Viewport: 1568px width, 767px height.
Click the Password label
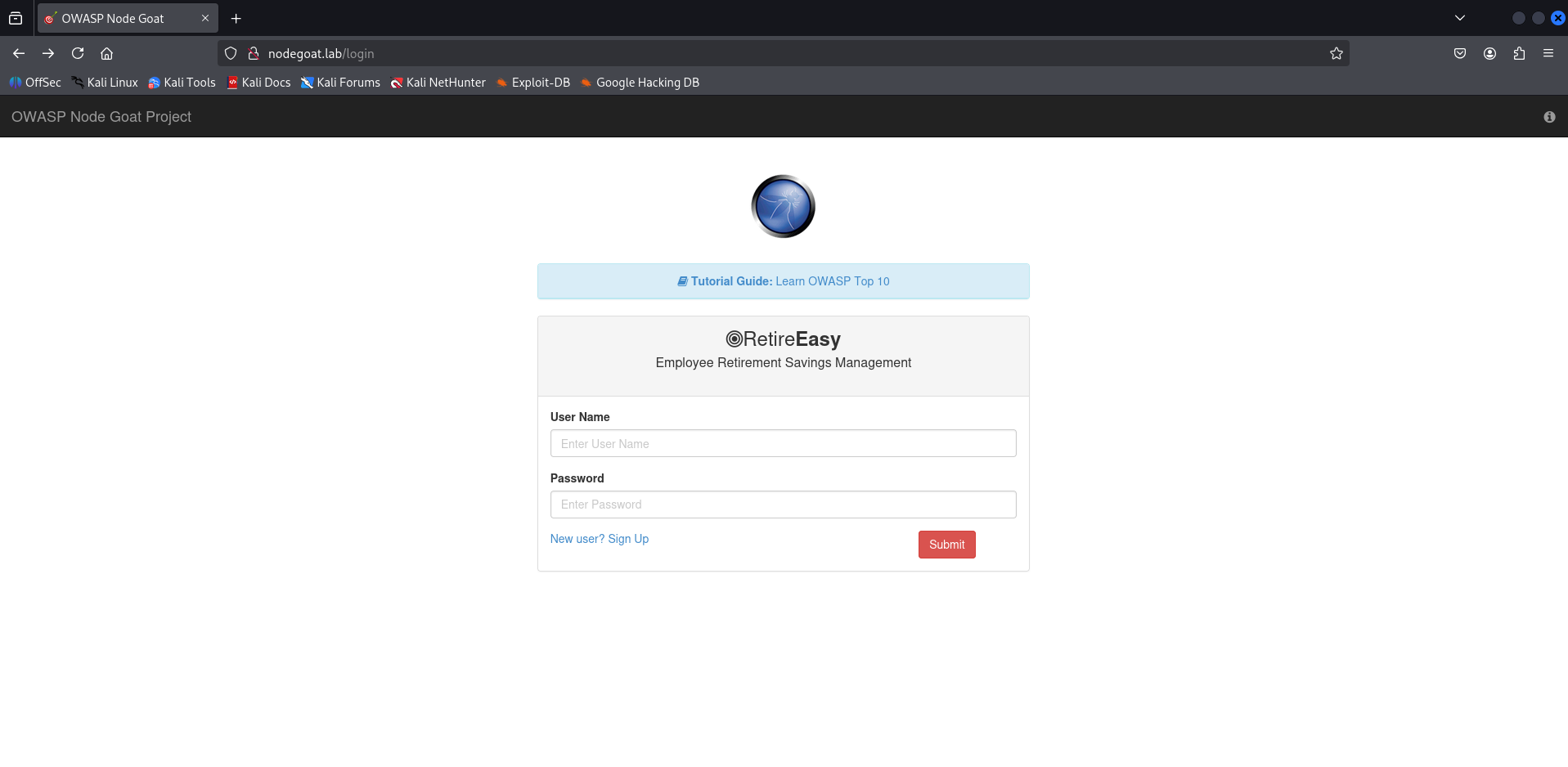(577, 478)
